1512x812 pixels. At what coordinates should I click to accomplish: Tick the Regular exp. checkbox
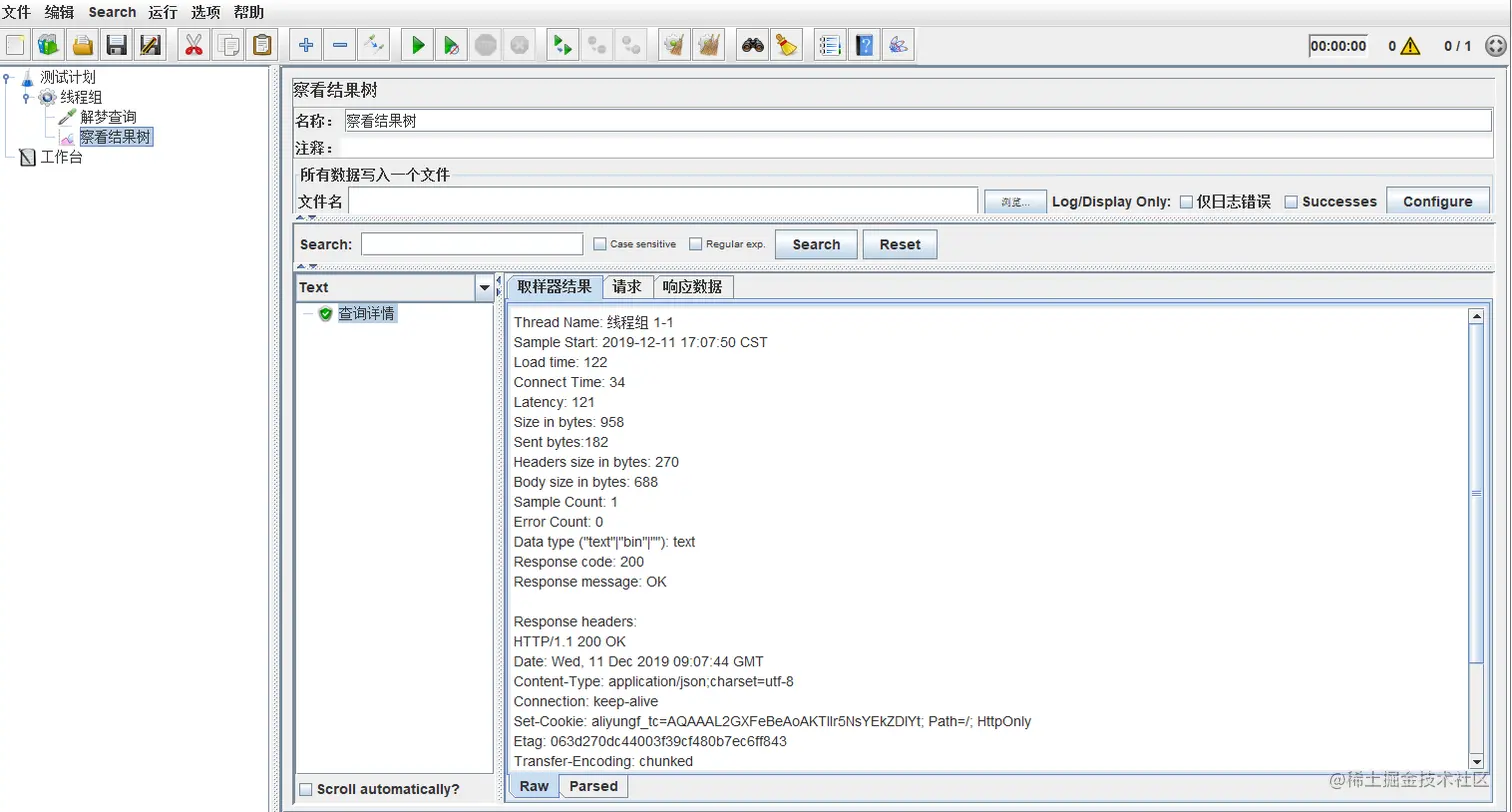point(696,244)
